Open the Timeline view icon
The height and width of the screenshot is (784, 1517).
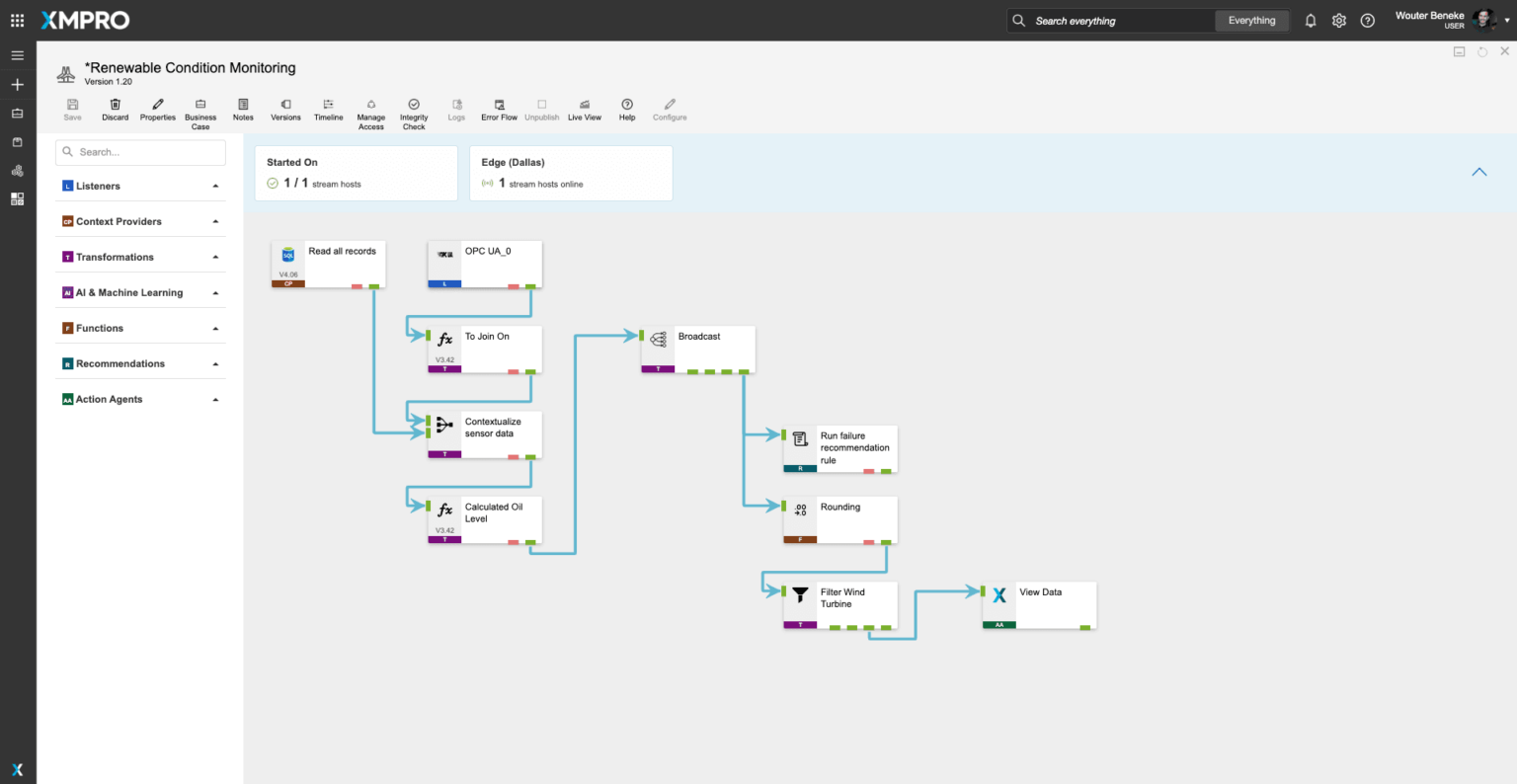(328, 105)
